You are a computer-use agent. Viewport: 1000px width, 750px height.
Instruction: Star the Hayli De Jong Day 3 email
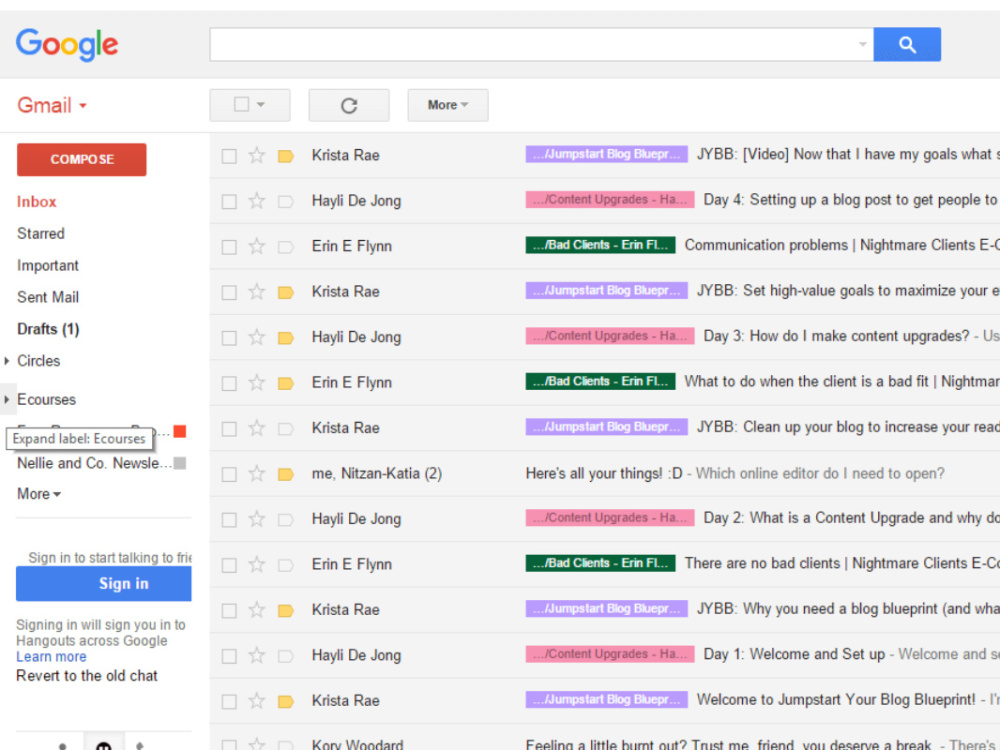(256, 337)
